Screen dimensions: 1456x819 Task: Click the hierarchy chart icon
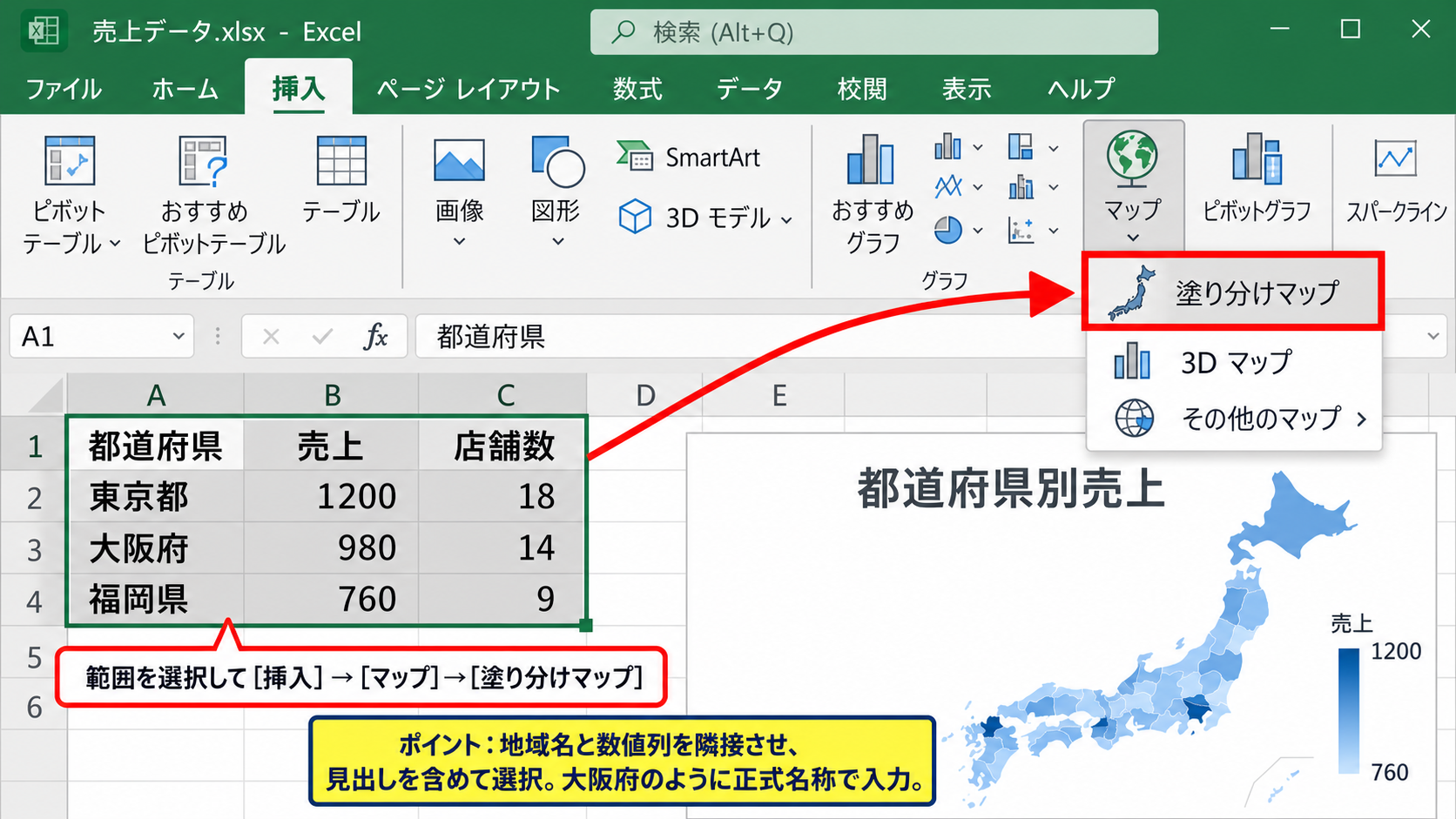(x=1021, y=147)
